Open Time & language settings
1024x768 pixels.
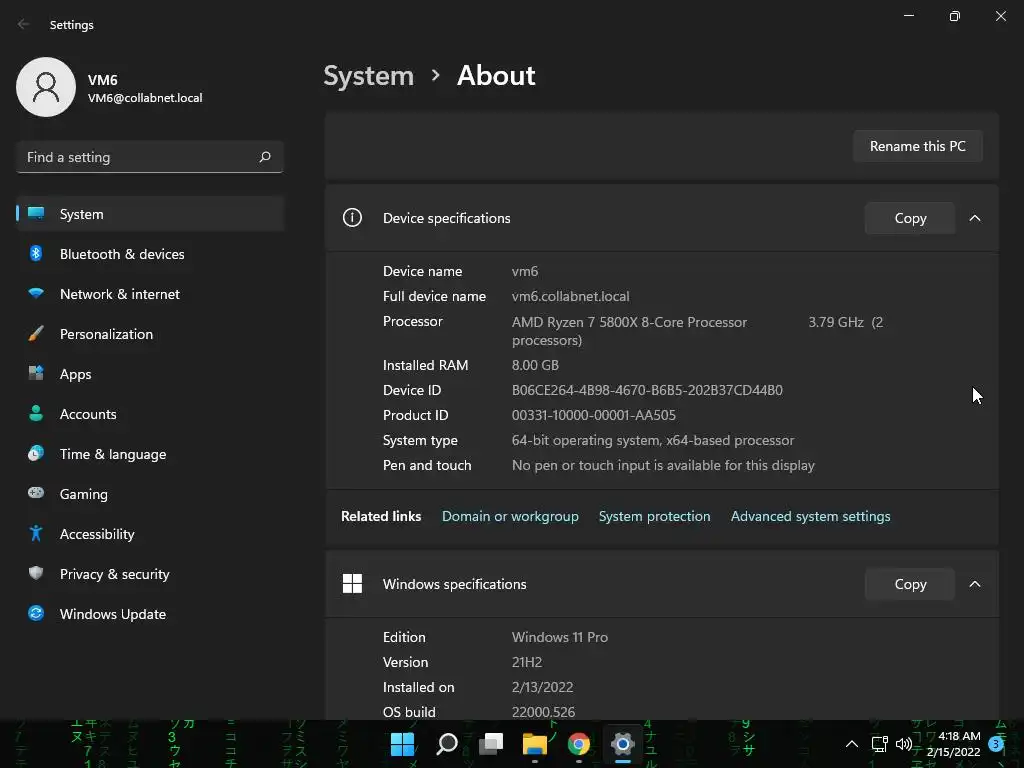pyautogui.click(x=150, y=453)
